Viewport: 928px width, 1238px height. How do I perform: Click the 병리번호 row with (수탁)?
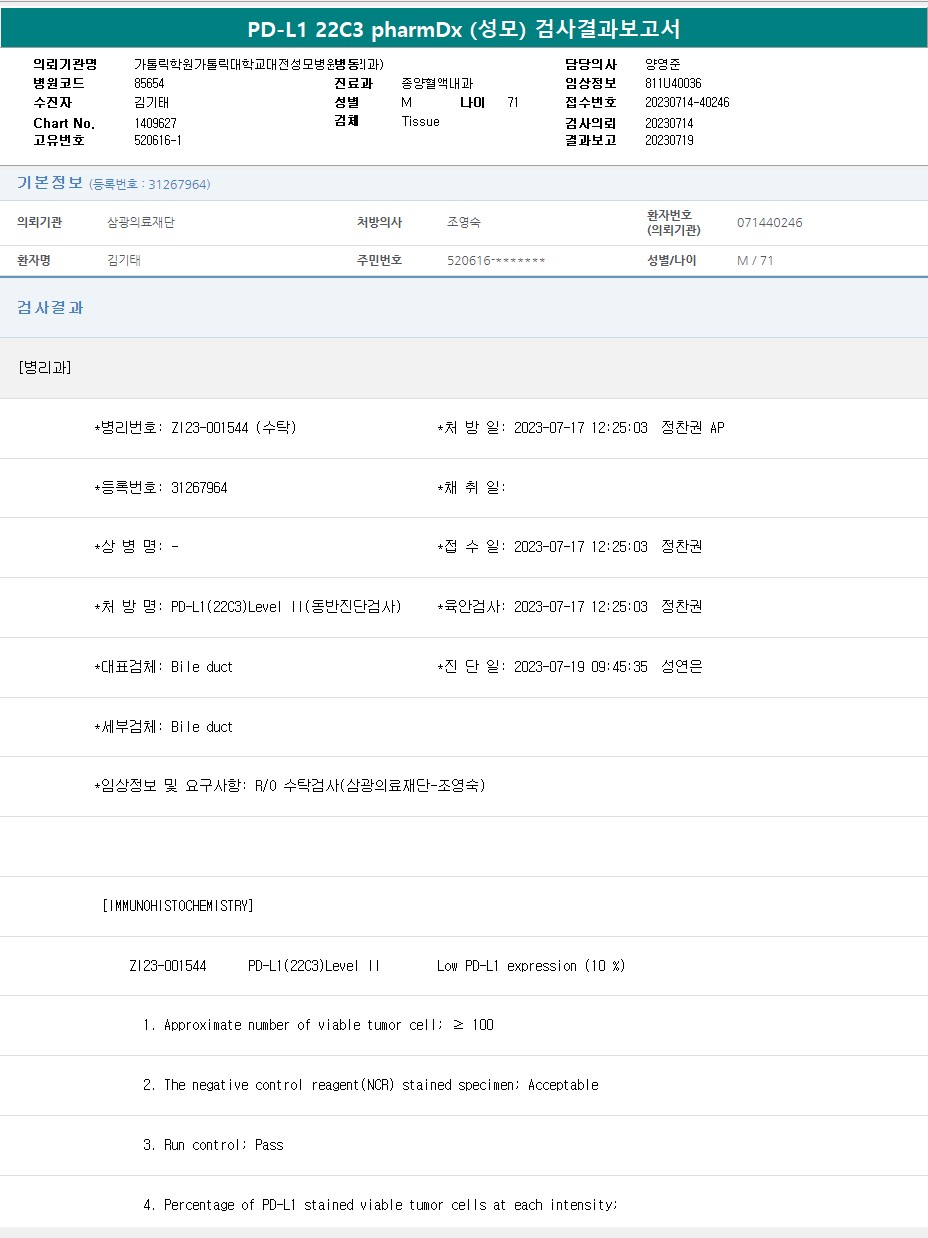[195, 428]
